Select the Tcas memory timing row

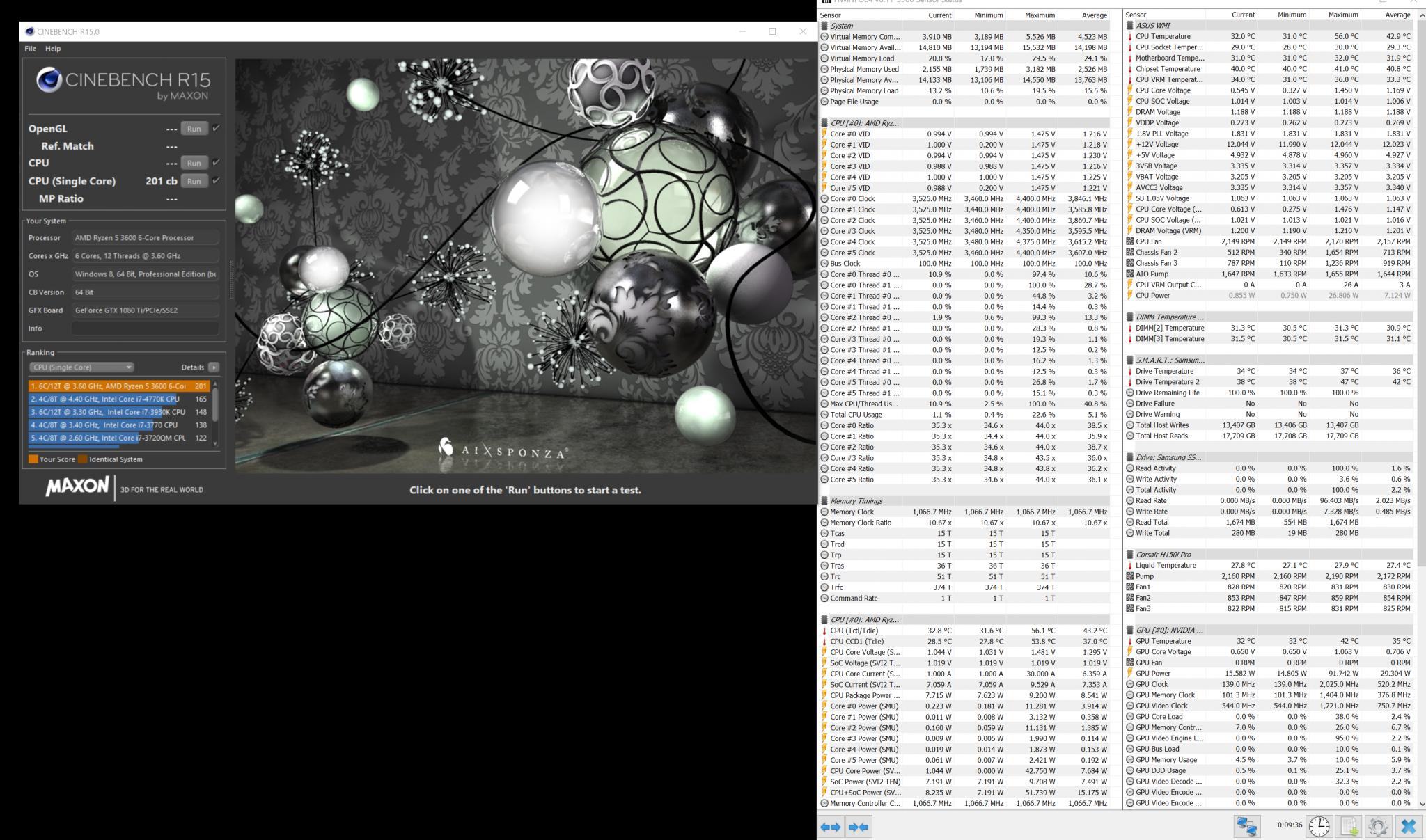(964, 534)
